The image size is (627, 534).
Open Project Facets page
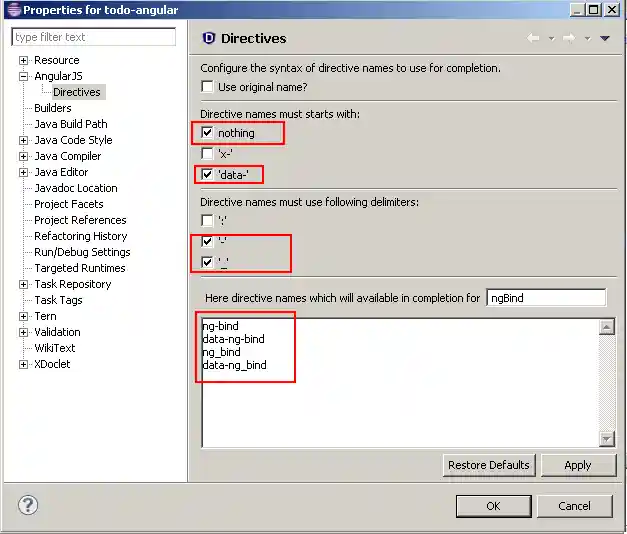(69, 204)
